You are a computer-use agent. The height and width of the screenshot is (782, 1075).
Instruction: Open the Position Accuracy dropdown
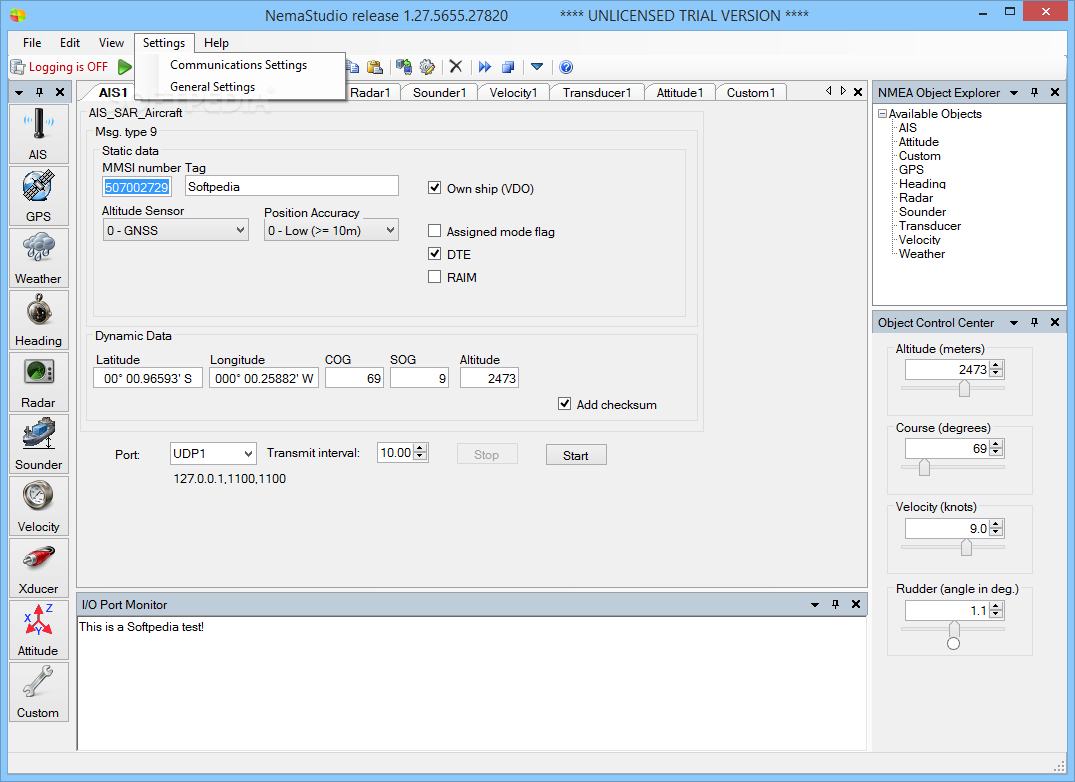pyautogui.click(x=331, y=230)
